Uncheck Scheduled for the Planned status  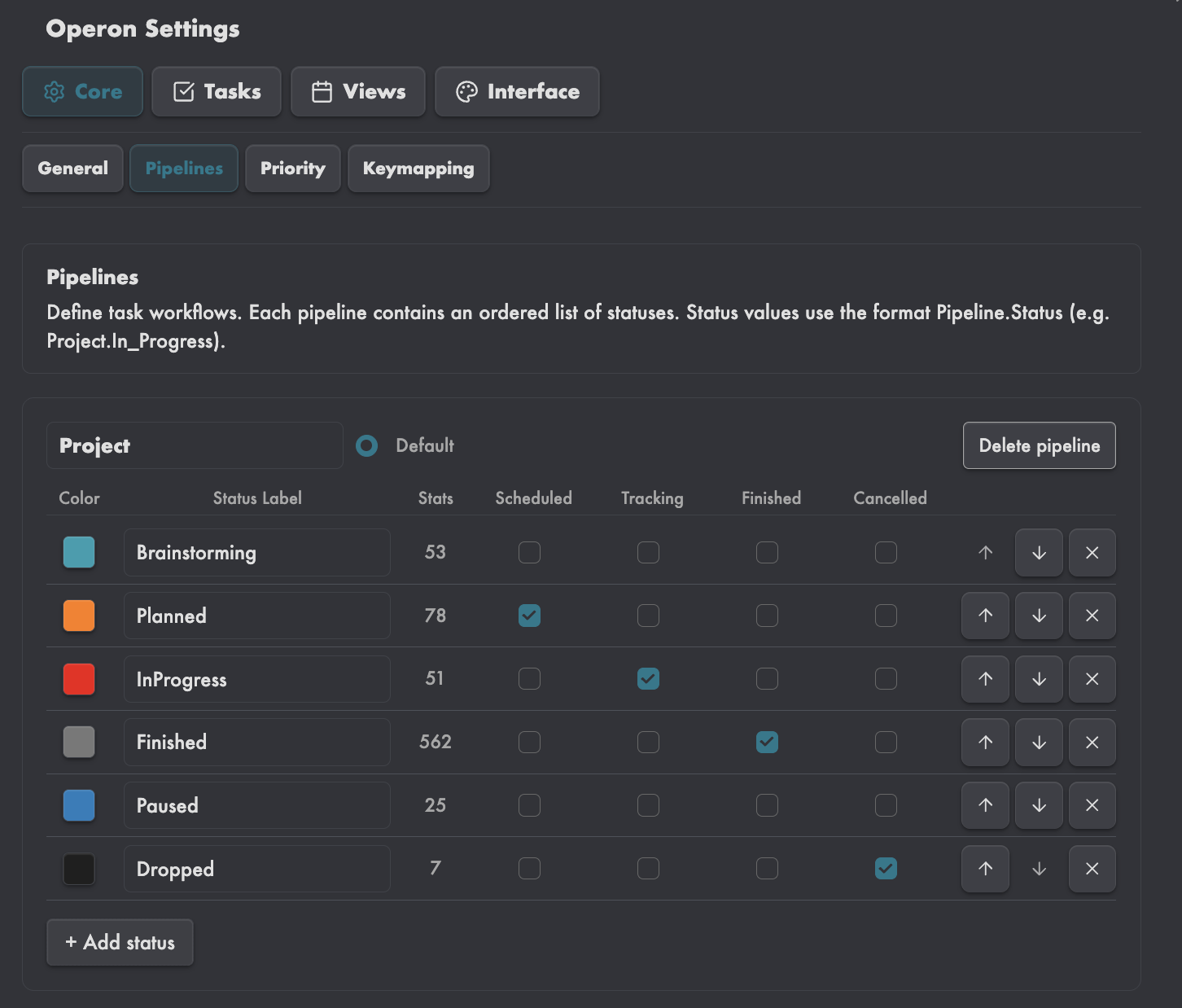pyautogui.click(x=529, y=616)
